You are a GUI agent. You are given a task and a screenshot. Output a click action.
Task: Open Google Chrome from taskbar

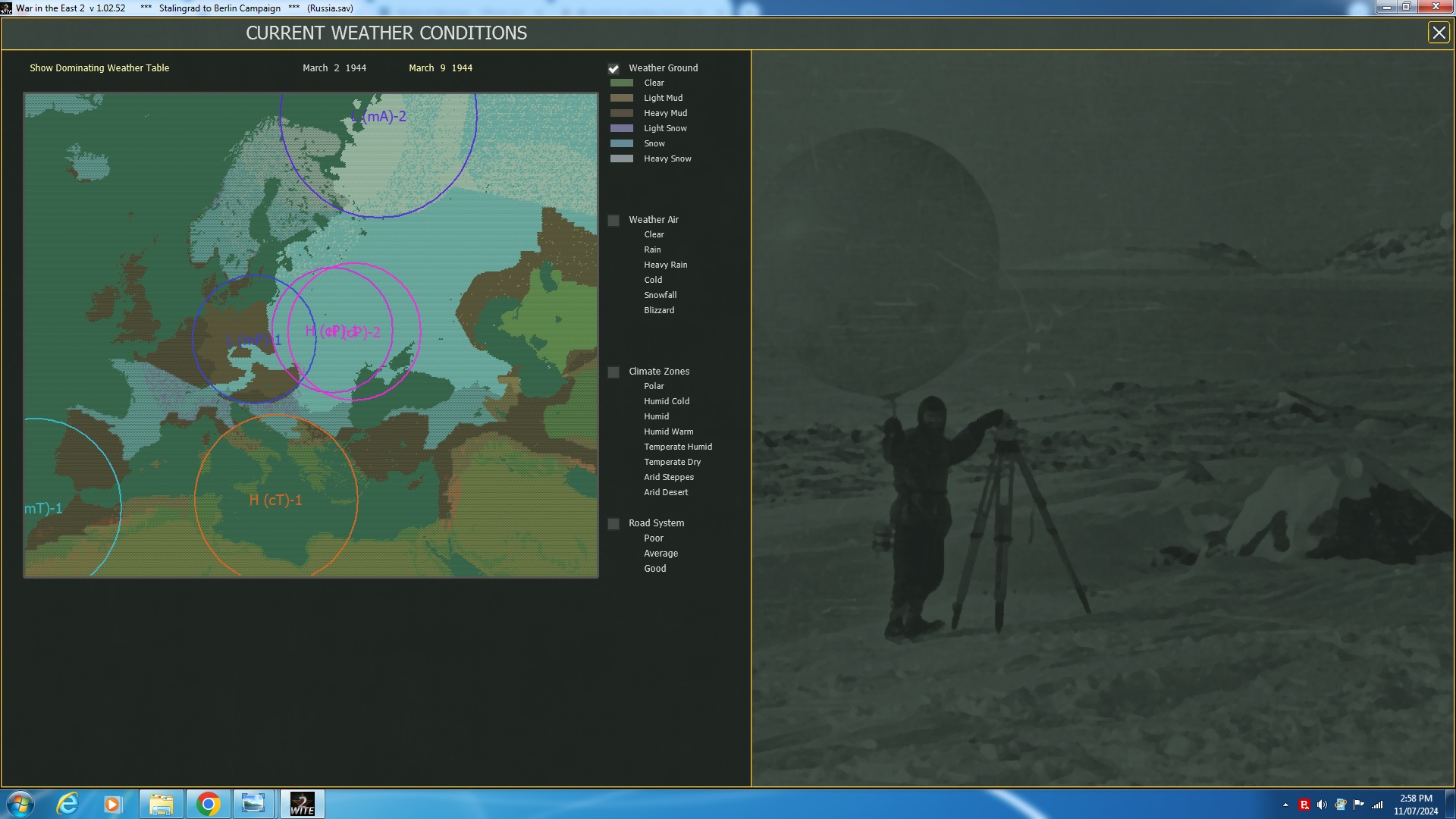coord(208,804)
